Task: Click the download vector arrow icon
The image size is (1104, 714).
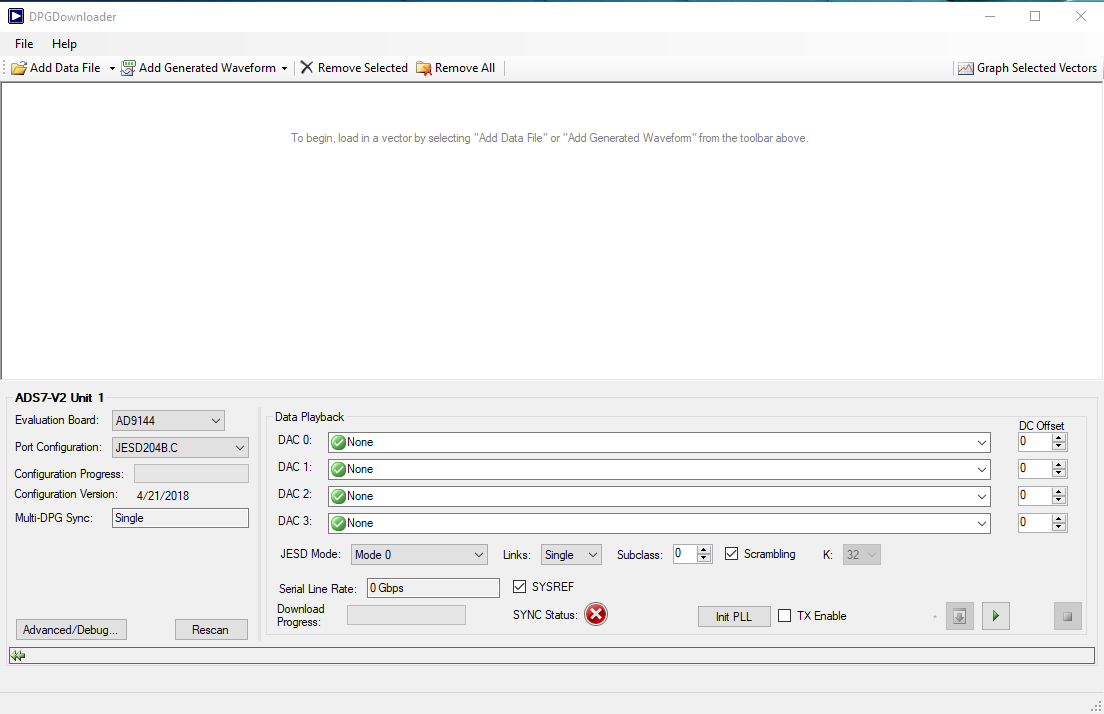Action: 959,616
